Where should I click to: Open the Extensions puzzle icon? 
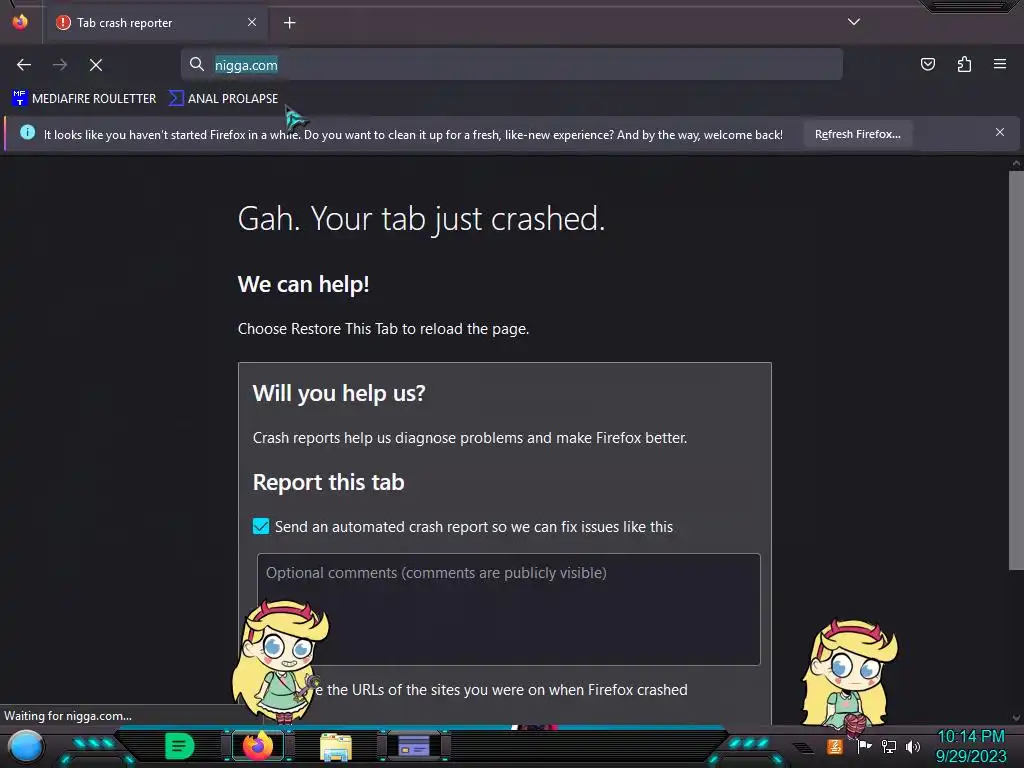964,64
